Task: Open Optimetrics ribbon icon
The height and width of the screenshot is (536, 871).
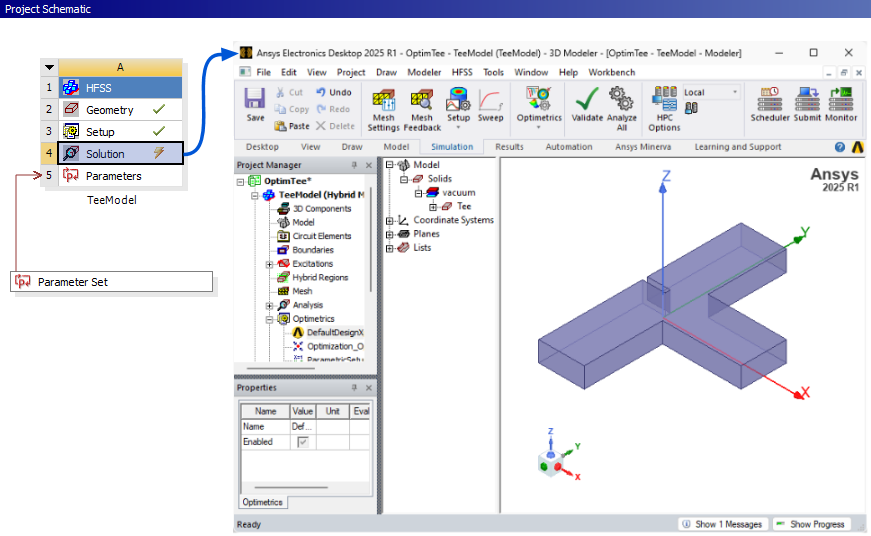Action: tap(539, 104)
